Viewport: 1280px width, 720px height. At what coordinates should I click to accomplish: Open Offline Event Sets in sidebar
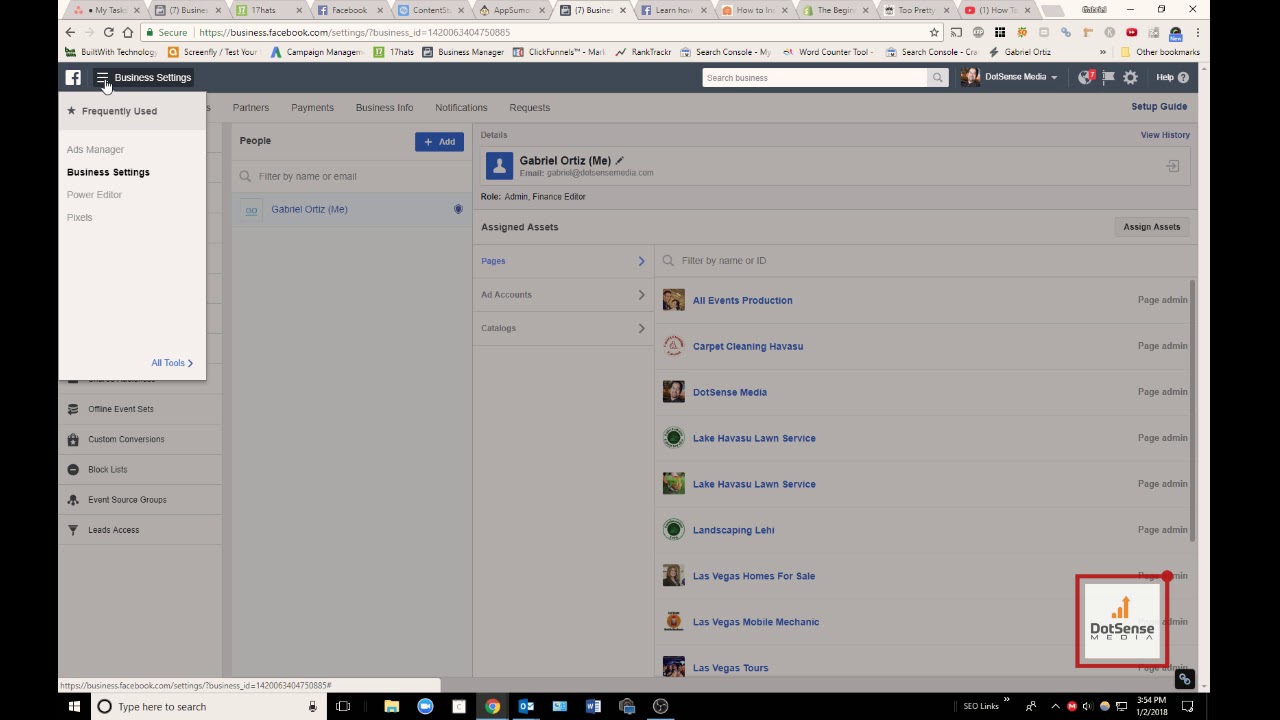140,409
